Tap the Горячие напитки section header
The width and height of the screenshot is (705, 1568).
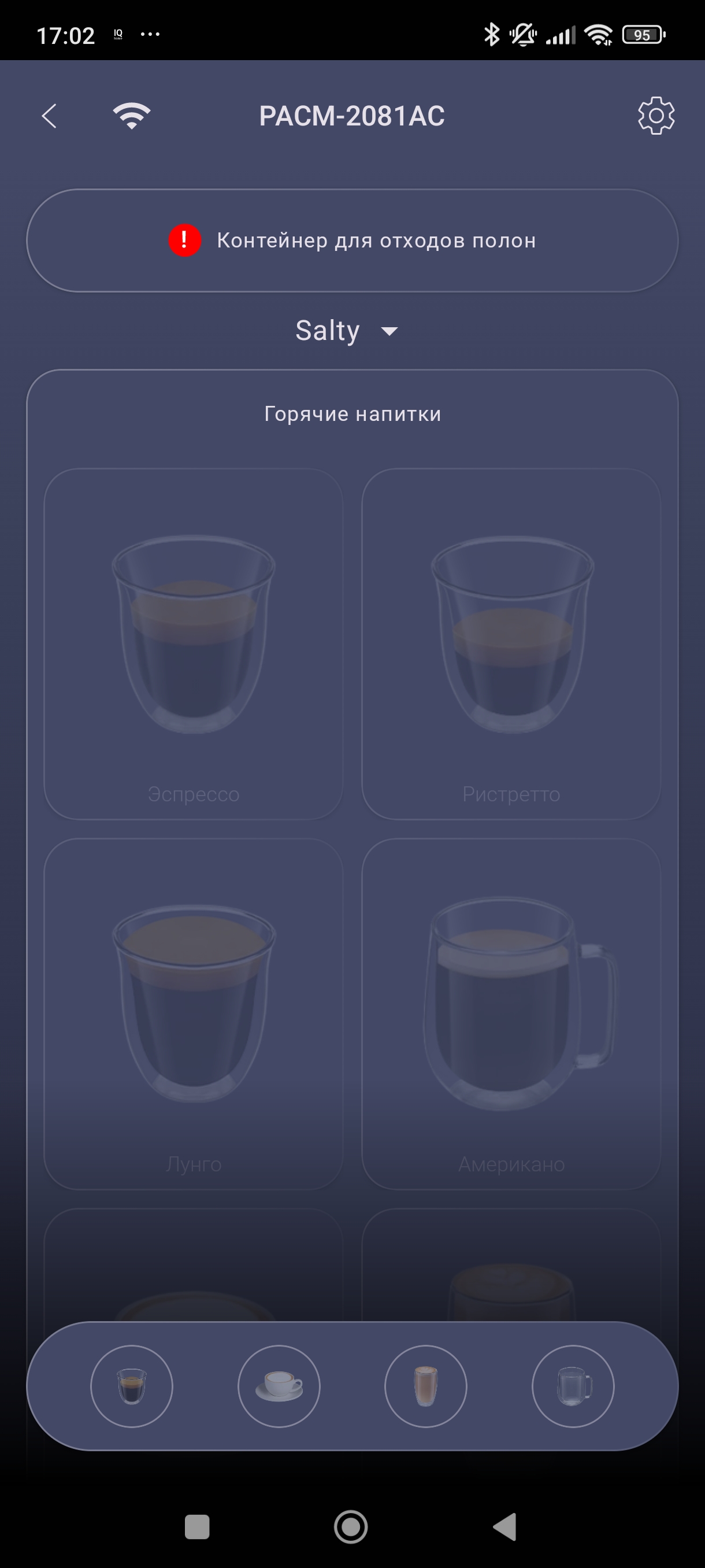coord(352,414)
